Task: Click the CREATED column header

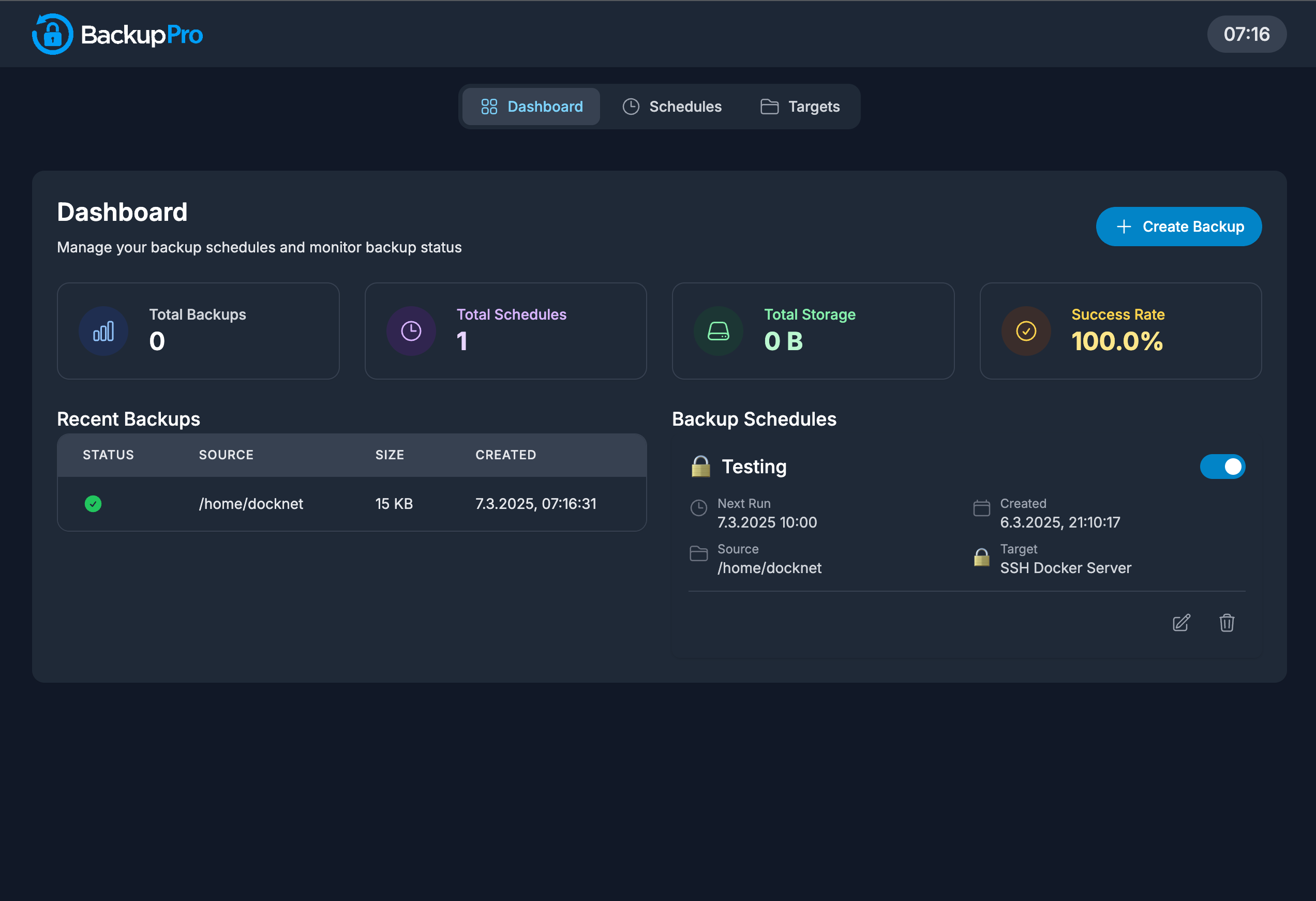Action: [x=505, y=455]
